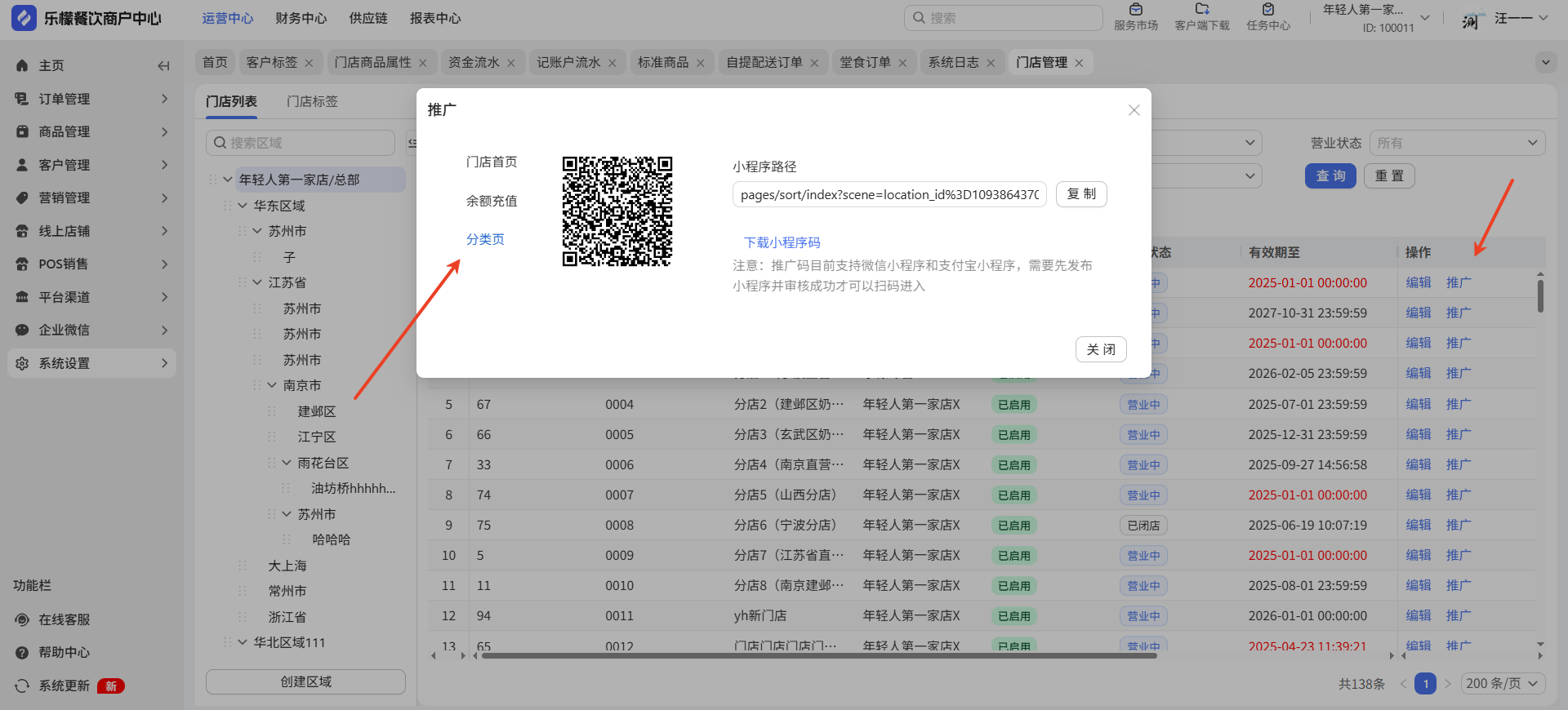Go to previous page arrow in pagination

pyautogui.click(x=1403, y=684)
